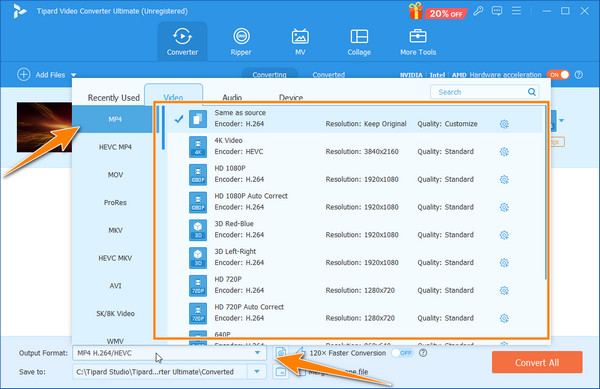Click the Convert All button
This screenshot has width=600, height=389.
point(537,362)
